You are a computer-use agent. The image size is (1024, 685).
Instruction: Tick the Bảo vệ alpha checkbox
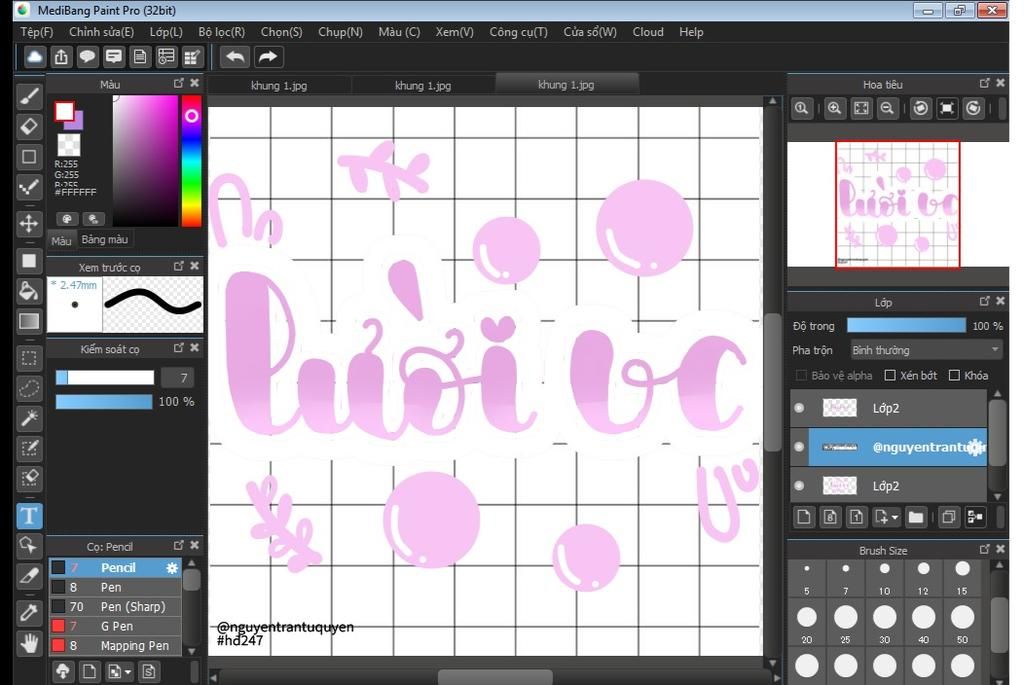pyautogui.click(x=801, y=375)
